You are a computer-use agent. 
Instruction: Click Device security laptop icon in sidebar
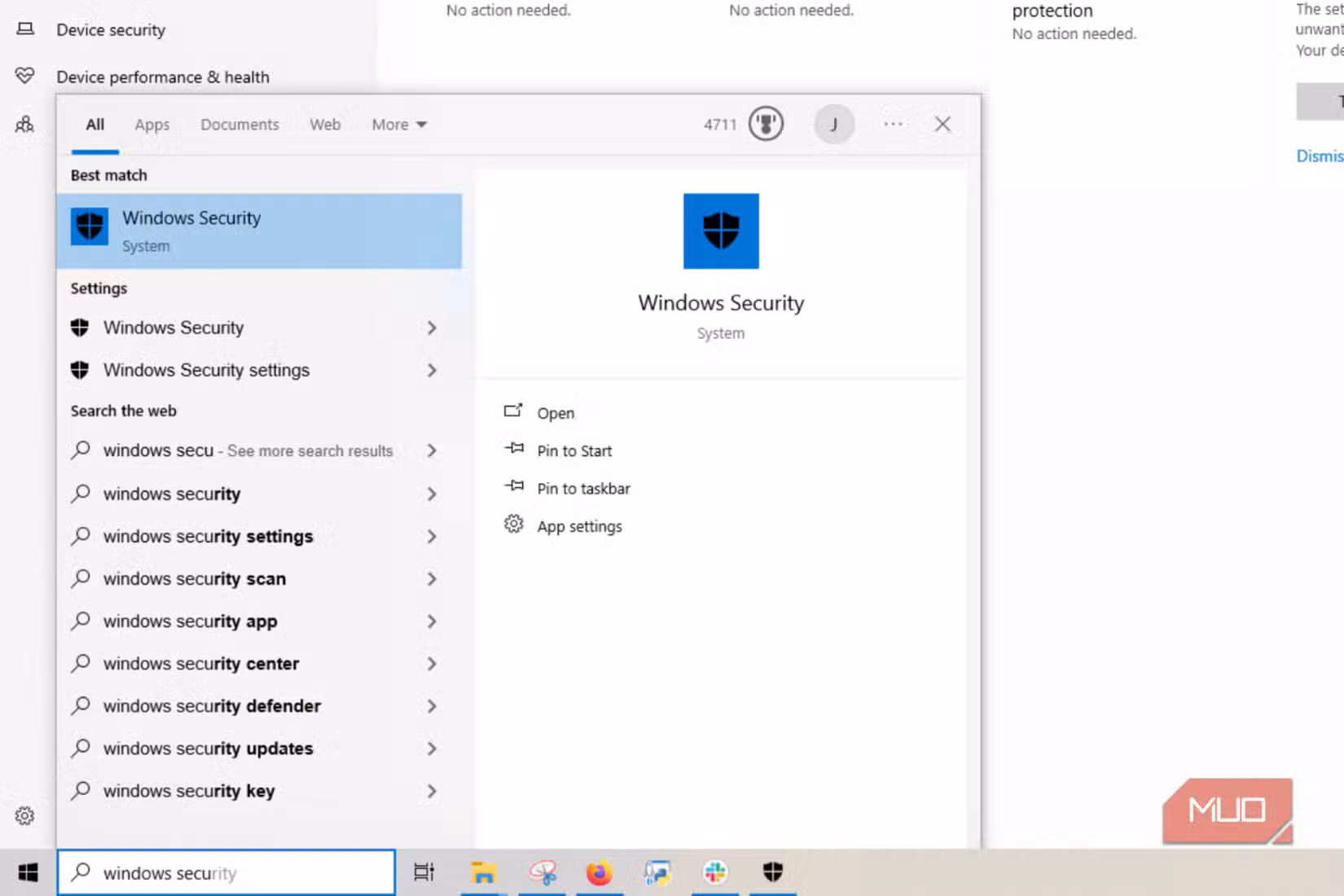click(x=25, y=29)
